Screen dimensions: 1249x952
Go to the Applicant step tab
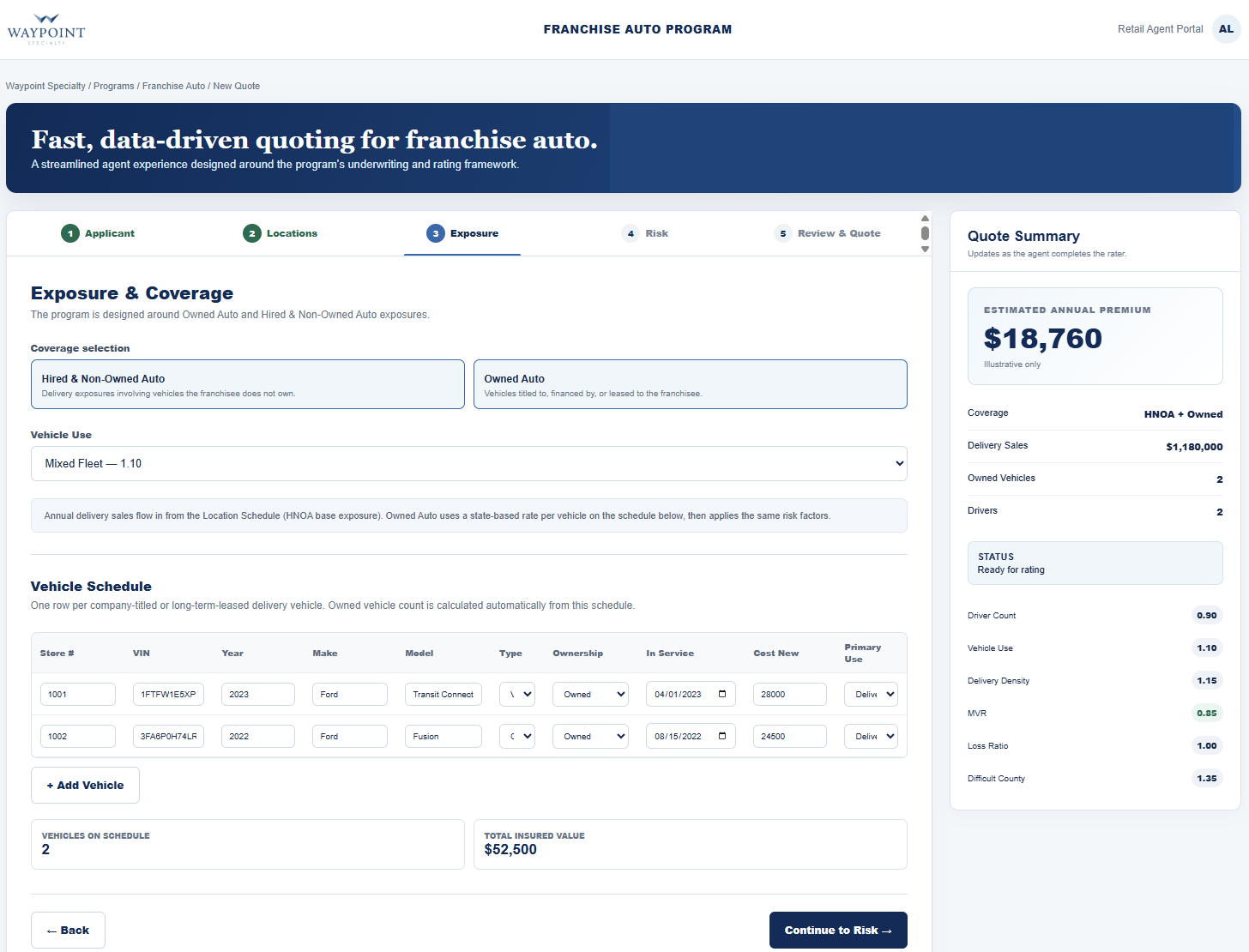98,233
